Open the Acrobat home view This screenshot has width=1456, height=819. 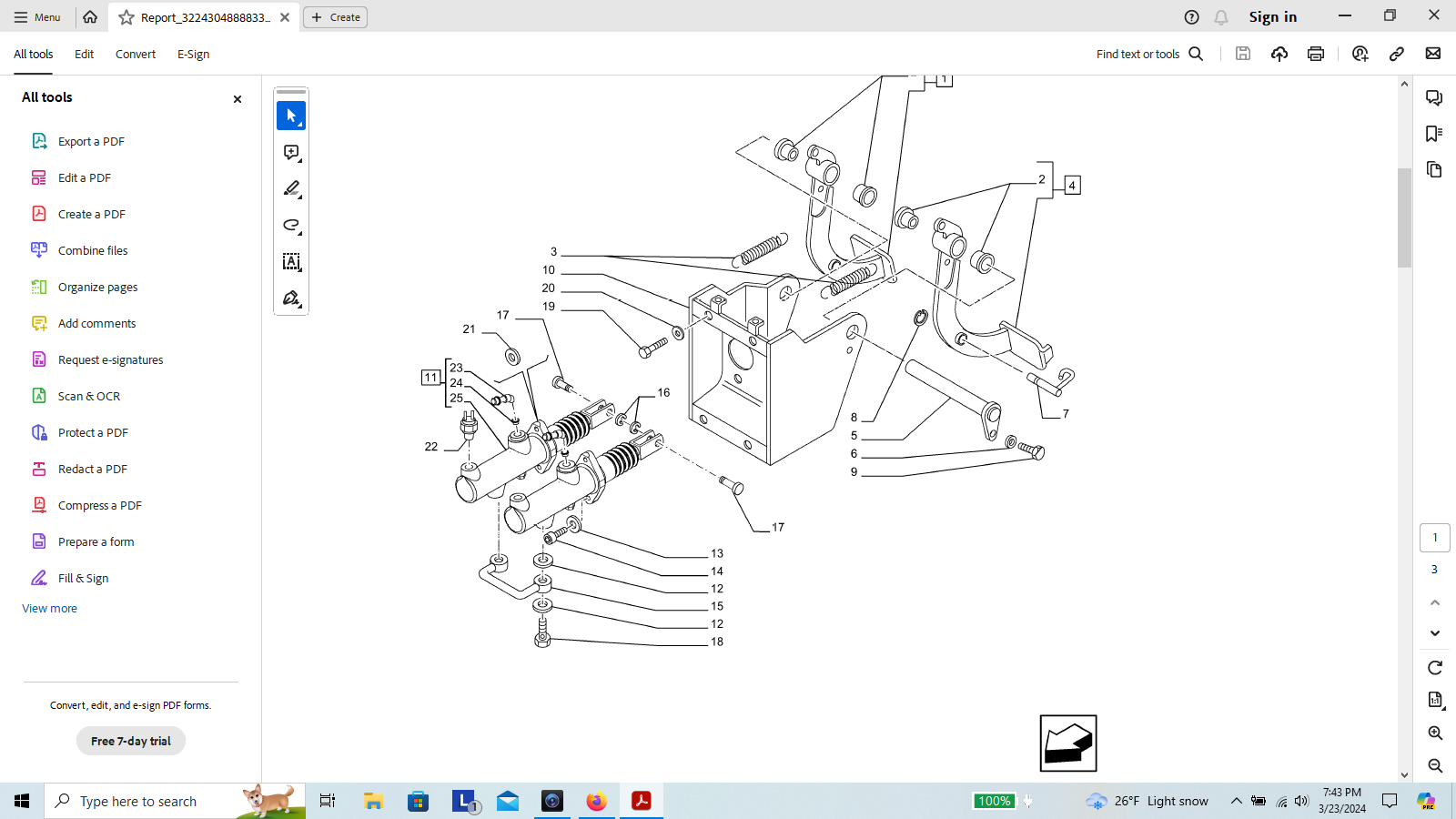click(90, 16)
